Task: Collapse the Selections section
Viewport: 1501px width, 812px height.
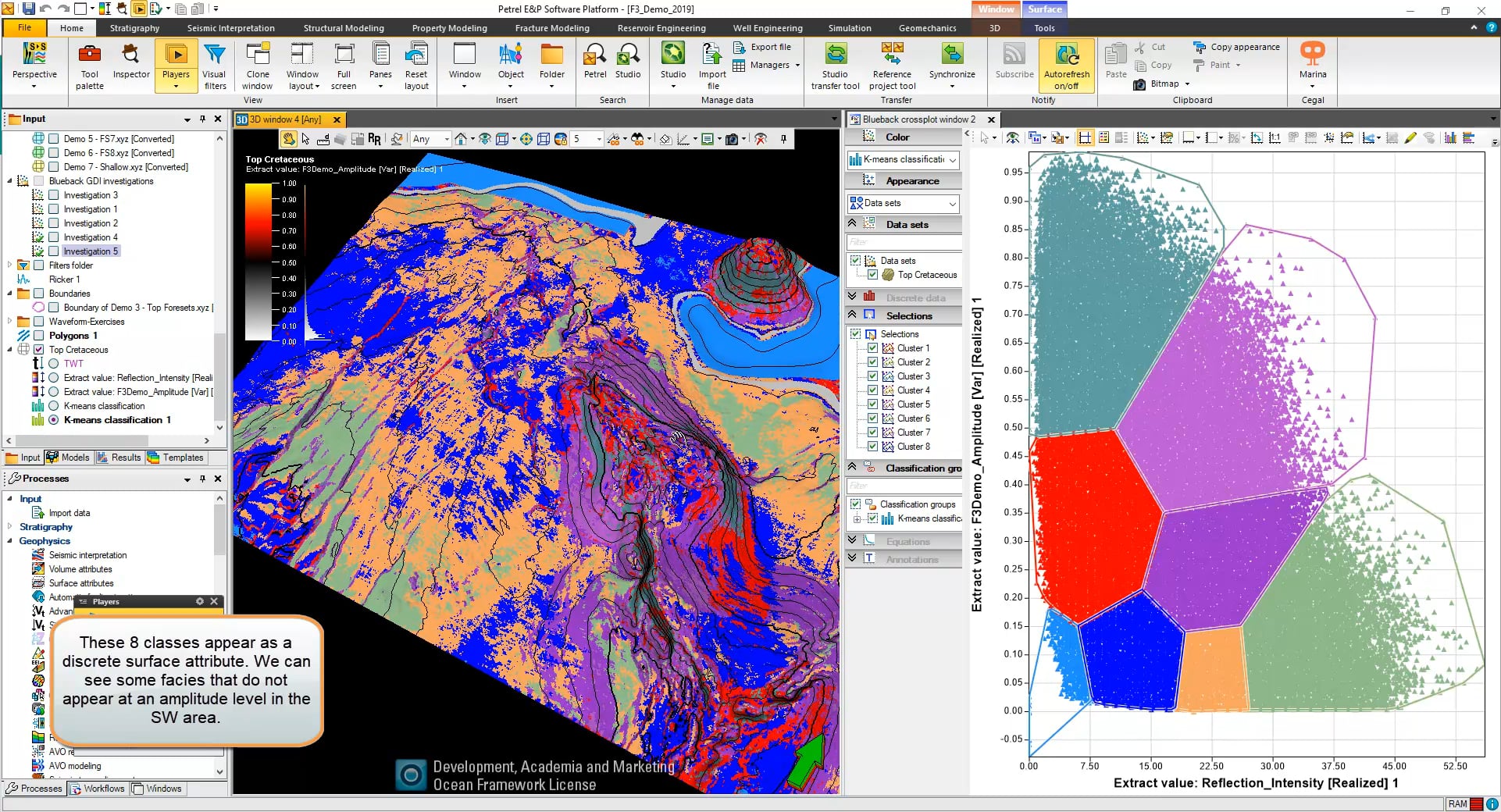Action: click(852, 315)
